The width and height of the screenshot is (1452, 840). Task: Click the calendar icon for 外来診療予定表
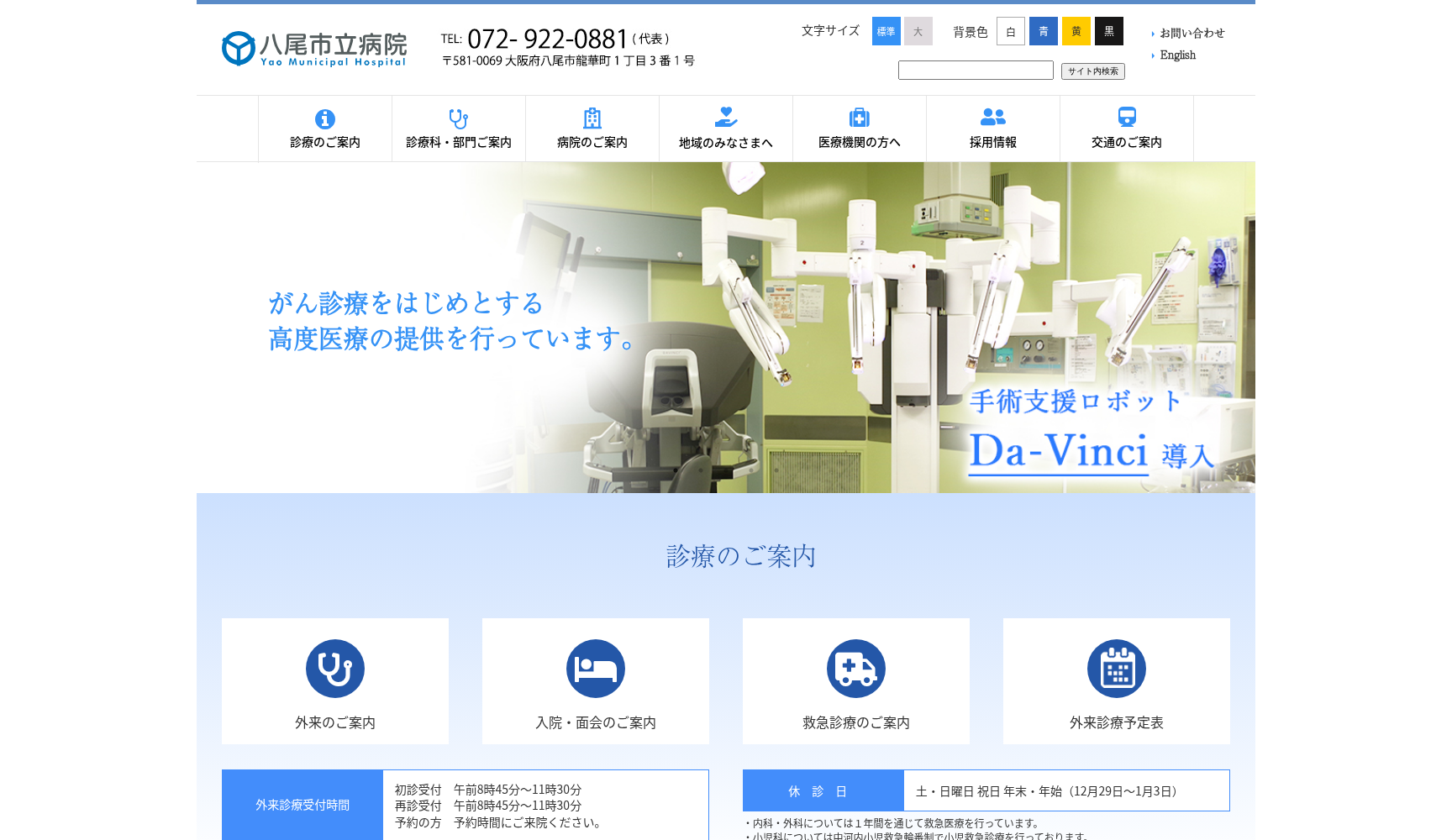pos(1116,669)
